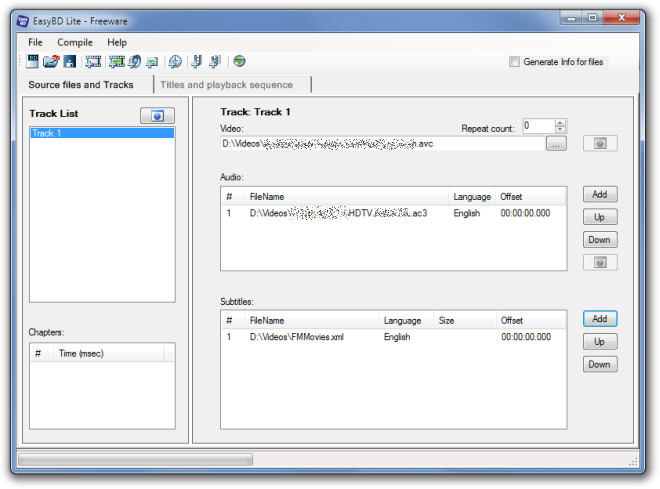Click the EasyBD Lite title bar app icon
The width and height of the screenshot is (660, 489).
coord(23,21)
